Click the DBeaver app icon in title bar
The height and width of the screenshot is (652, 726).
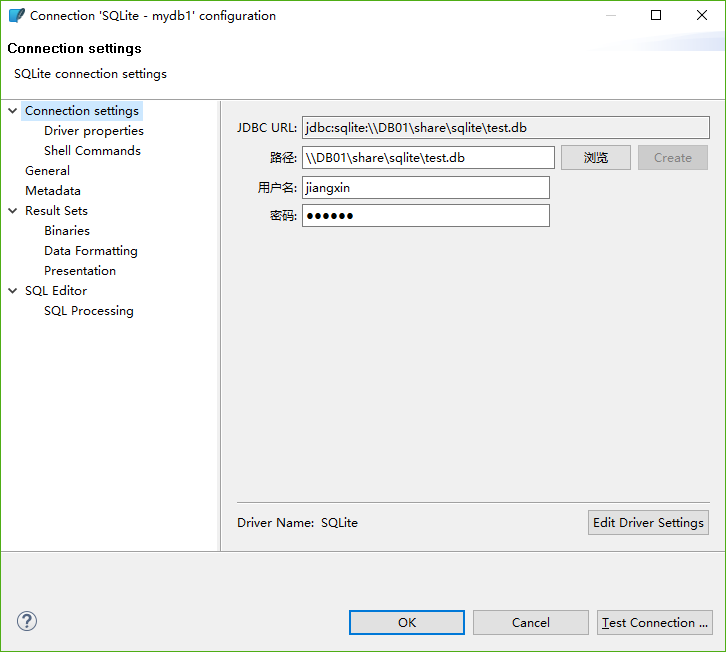17,15
